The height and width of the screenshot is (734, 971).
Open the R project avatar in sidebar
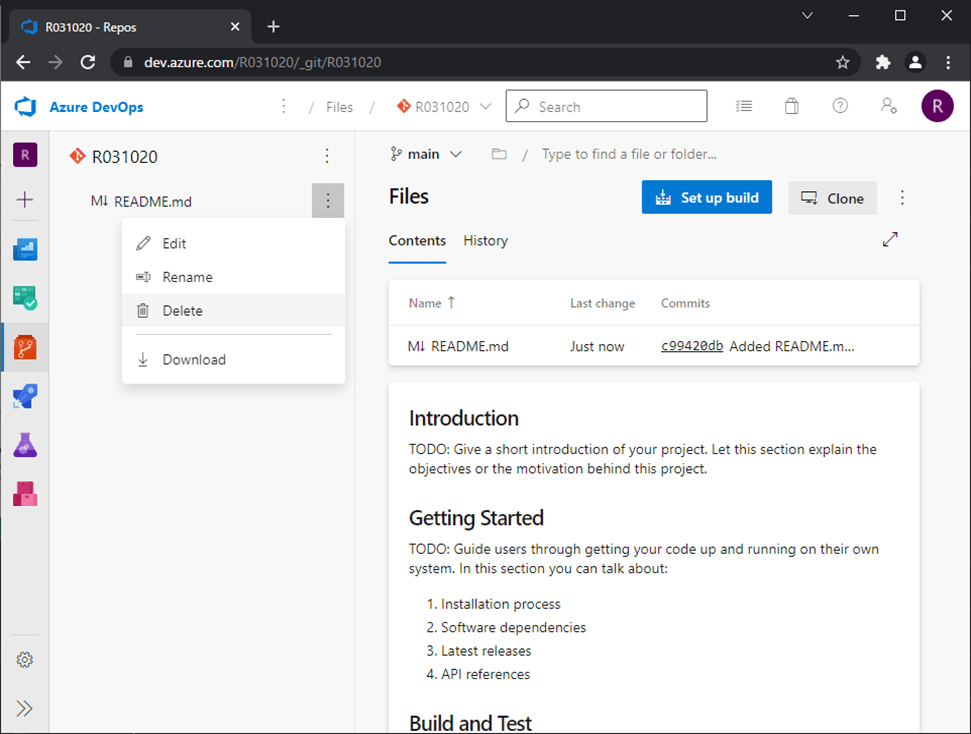point(25,155)
